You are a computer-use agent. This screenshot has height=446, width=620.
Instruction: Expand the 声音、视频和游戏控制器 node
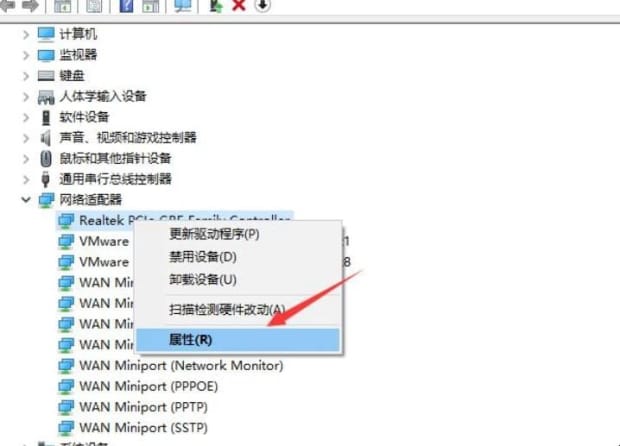coord(26,137)
